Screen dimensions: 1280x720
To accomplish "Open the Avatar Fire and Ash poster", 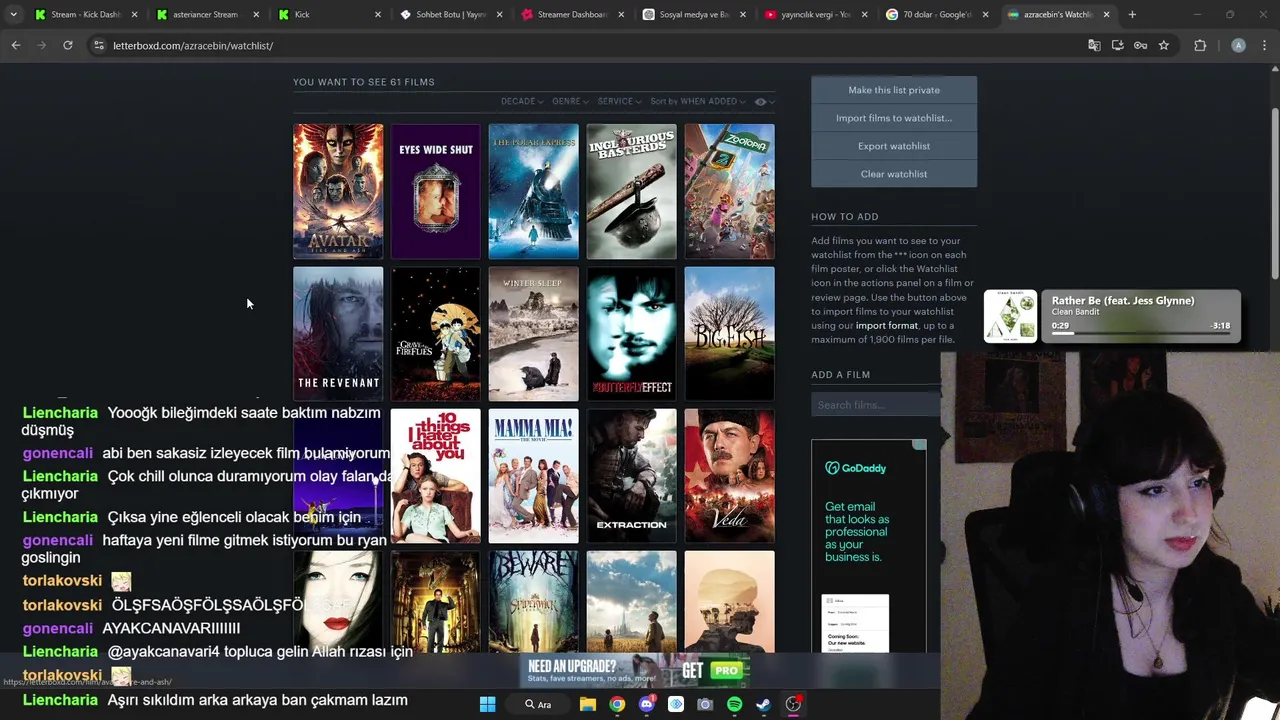I will click(338, 191).
